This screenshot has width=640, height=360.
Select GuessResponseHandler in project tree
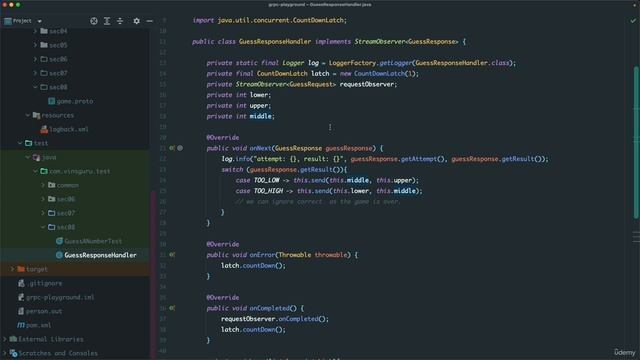96,255
